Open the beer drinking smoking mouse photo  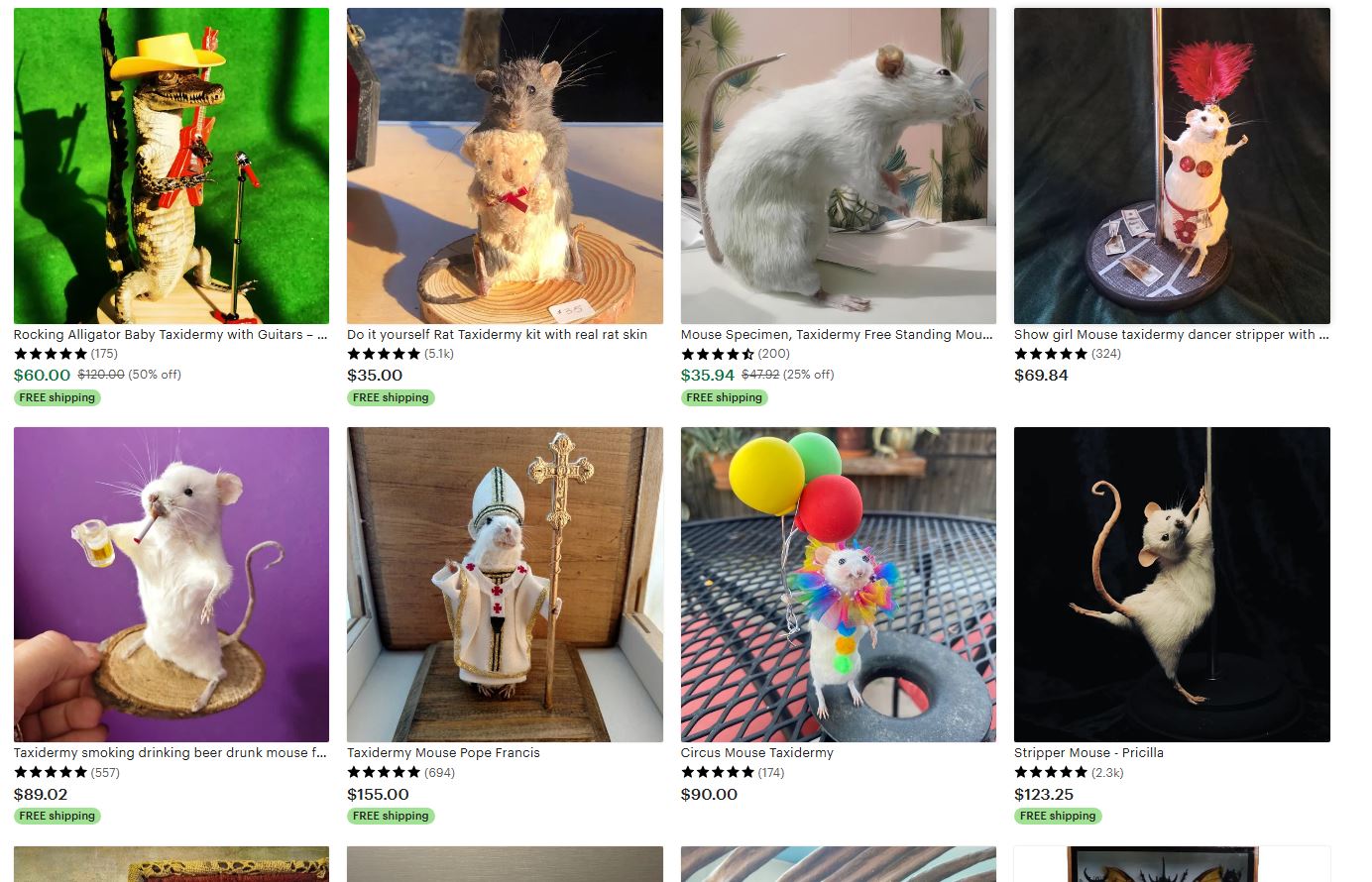click(x=171, y=585)
